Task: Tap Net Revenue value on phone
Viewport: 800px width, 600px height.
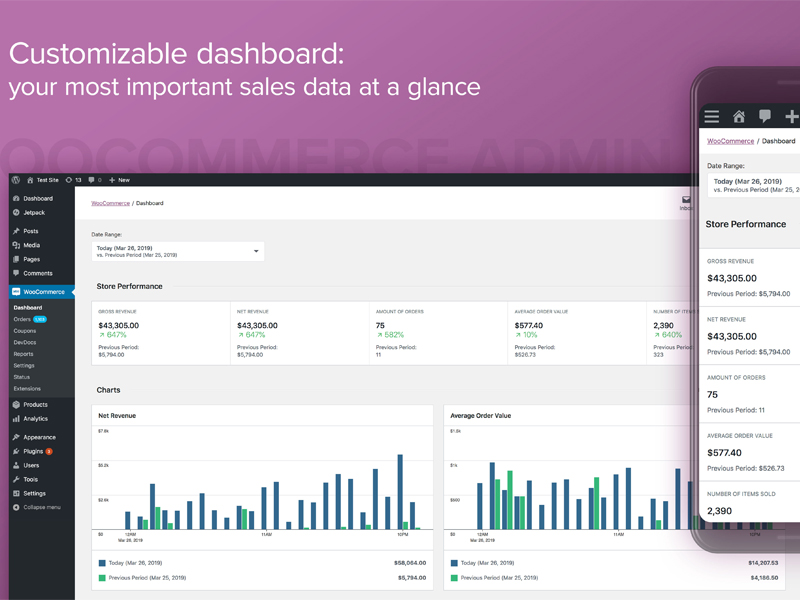Action: click(x=732, y=337)
